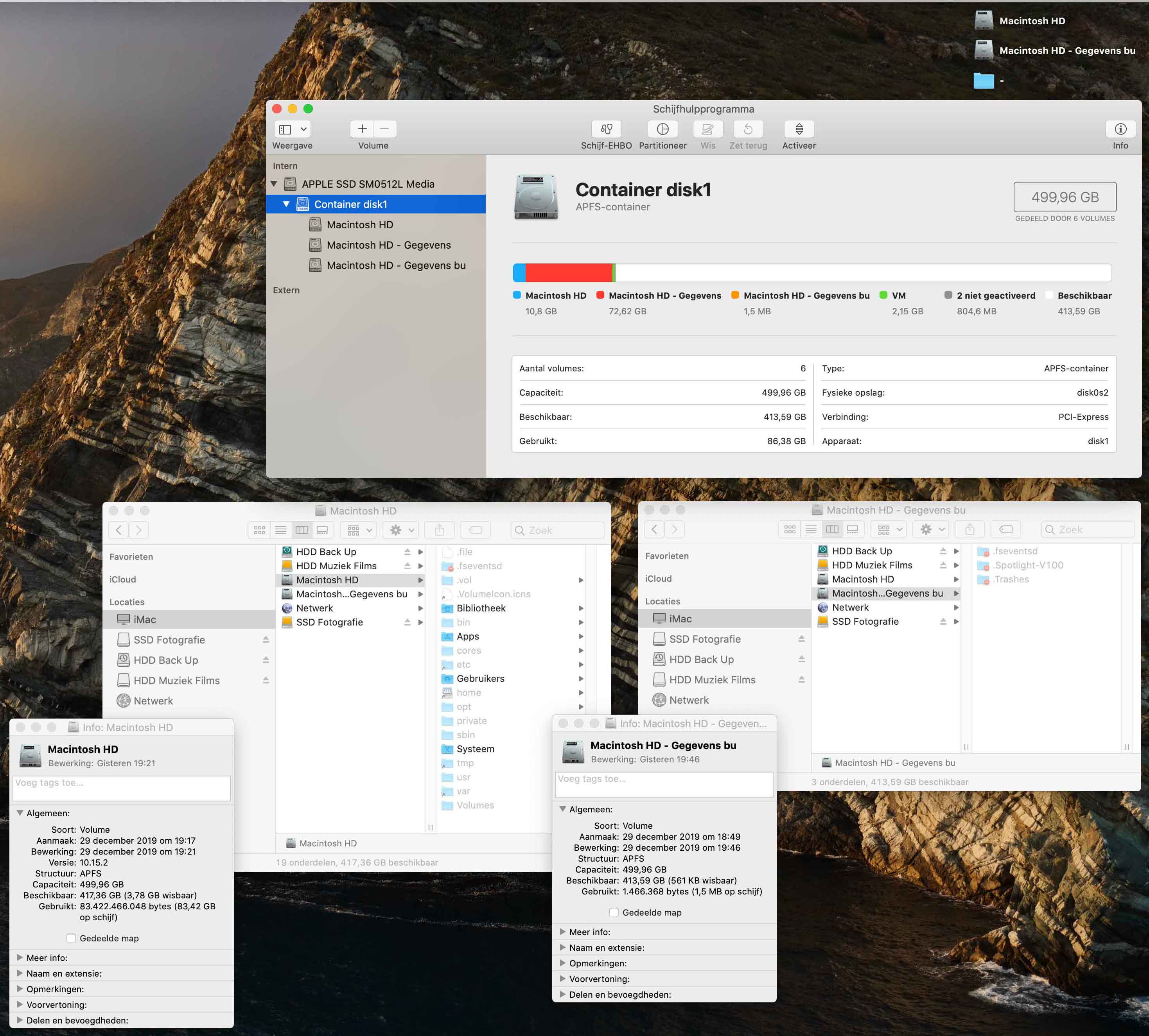Screen dimensions: 1149x1036
Task: Click the blue Macintosh HD legend swatch
Action: 517,295
